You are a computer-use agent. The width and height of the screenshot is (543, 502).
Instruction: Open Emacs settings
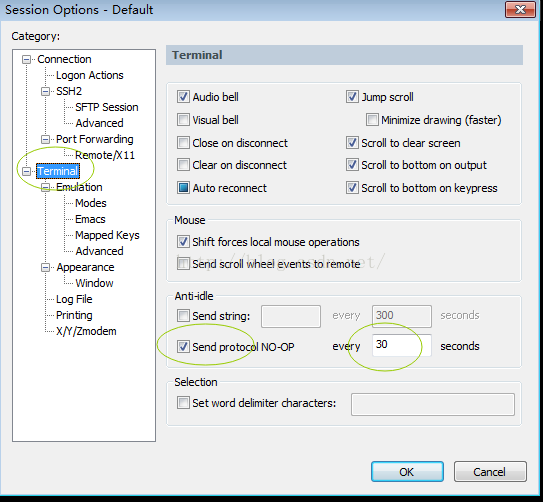pos(90,219)
